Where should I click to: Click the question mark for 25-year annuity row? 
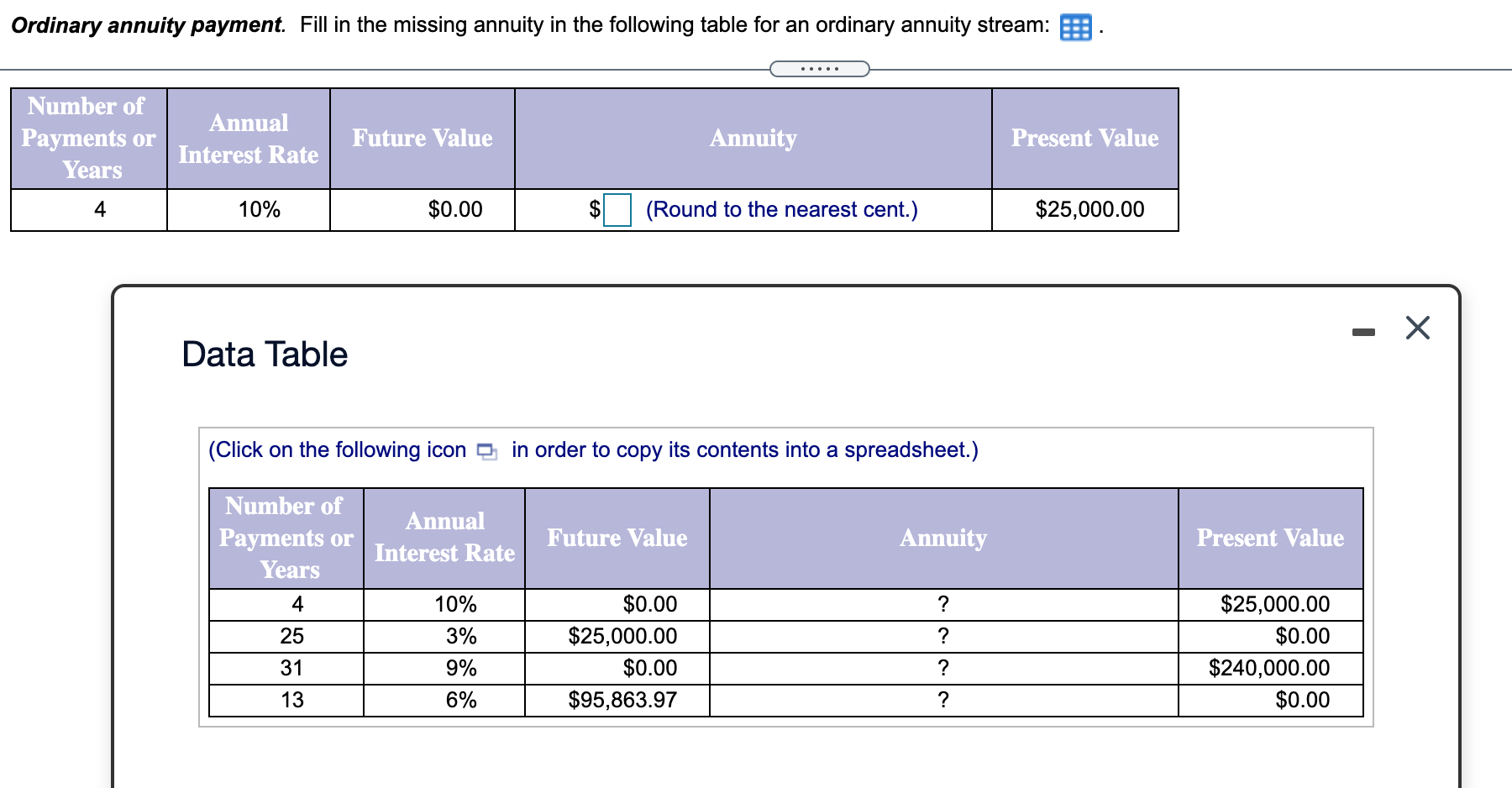(x=943, y=636)
